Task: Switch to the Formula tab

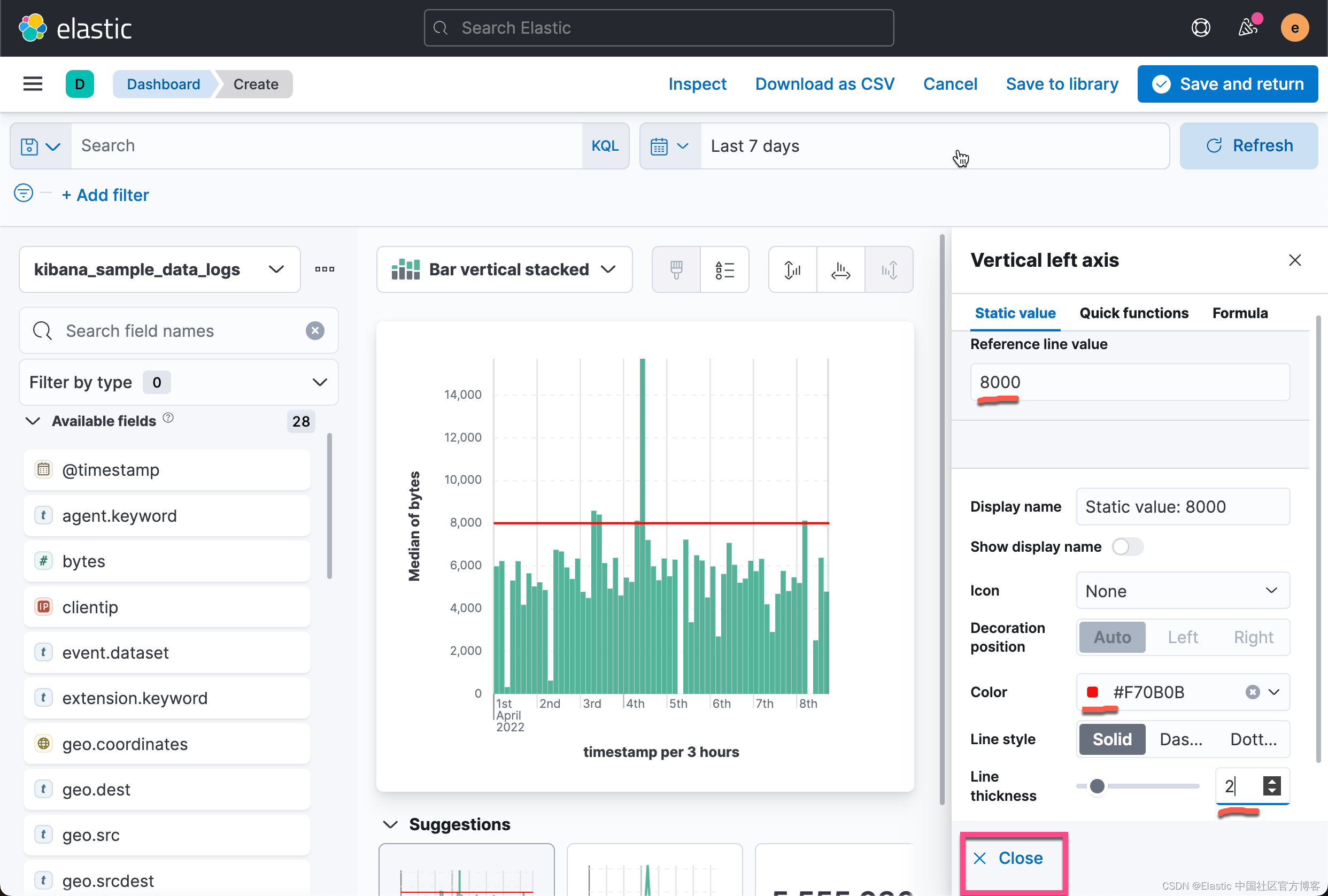Action: [1239, 313]
